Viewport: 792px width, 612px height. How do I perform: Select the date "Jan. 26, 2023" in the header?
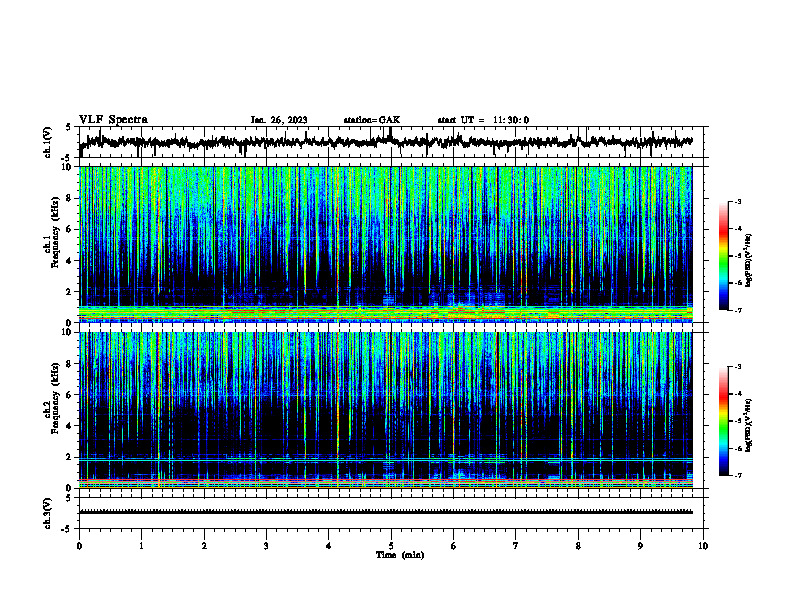pyautogui.click(x=279, y=120)
